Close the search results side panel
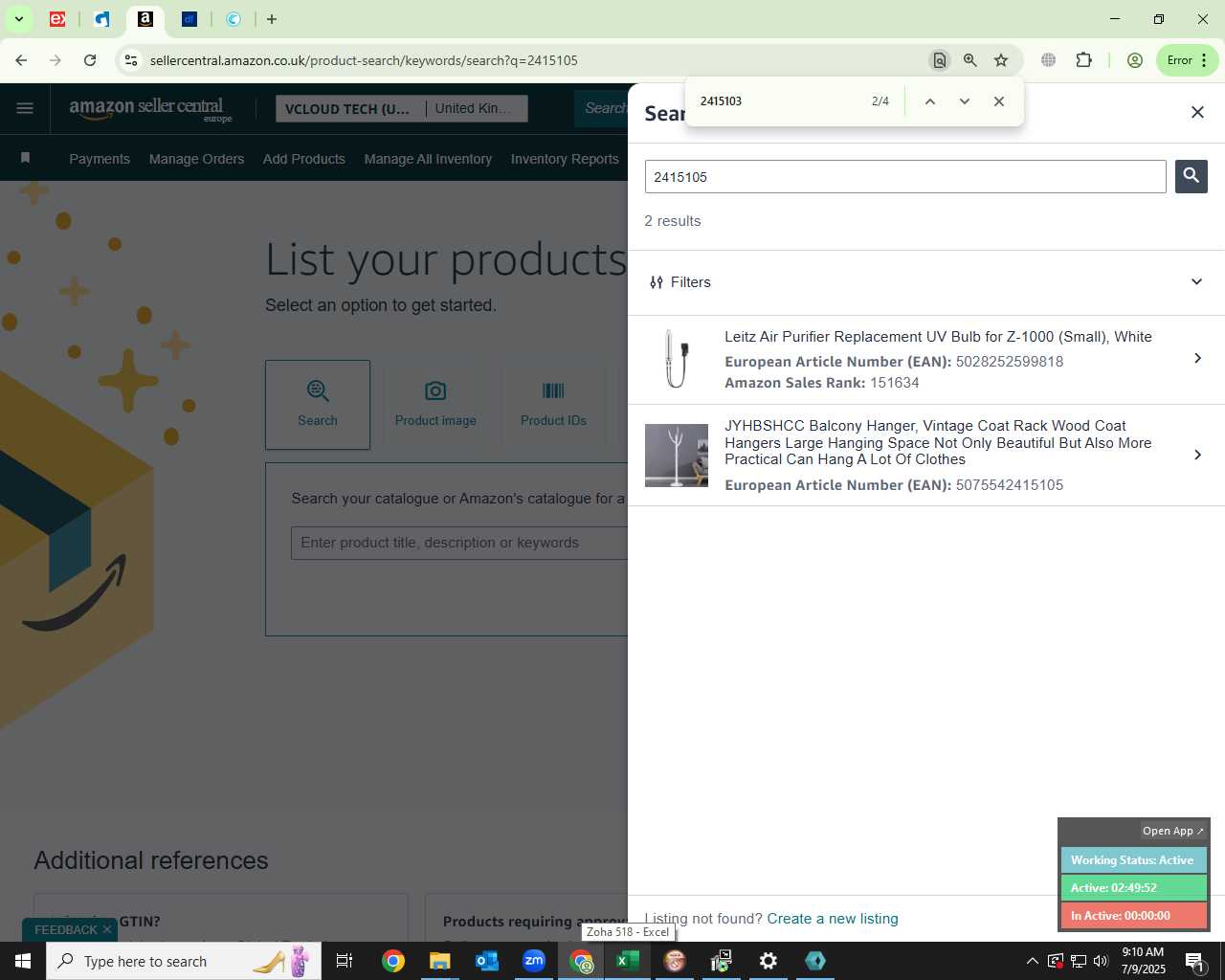 [x=1197, y=113]
